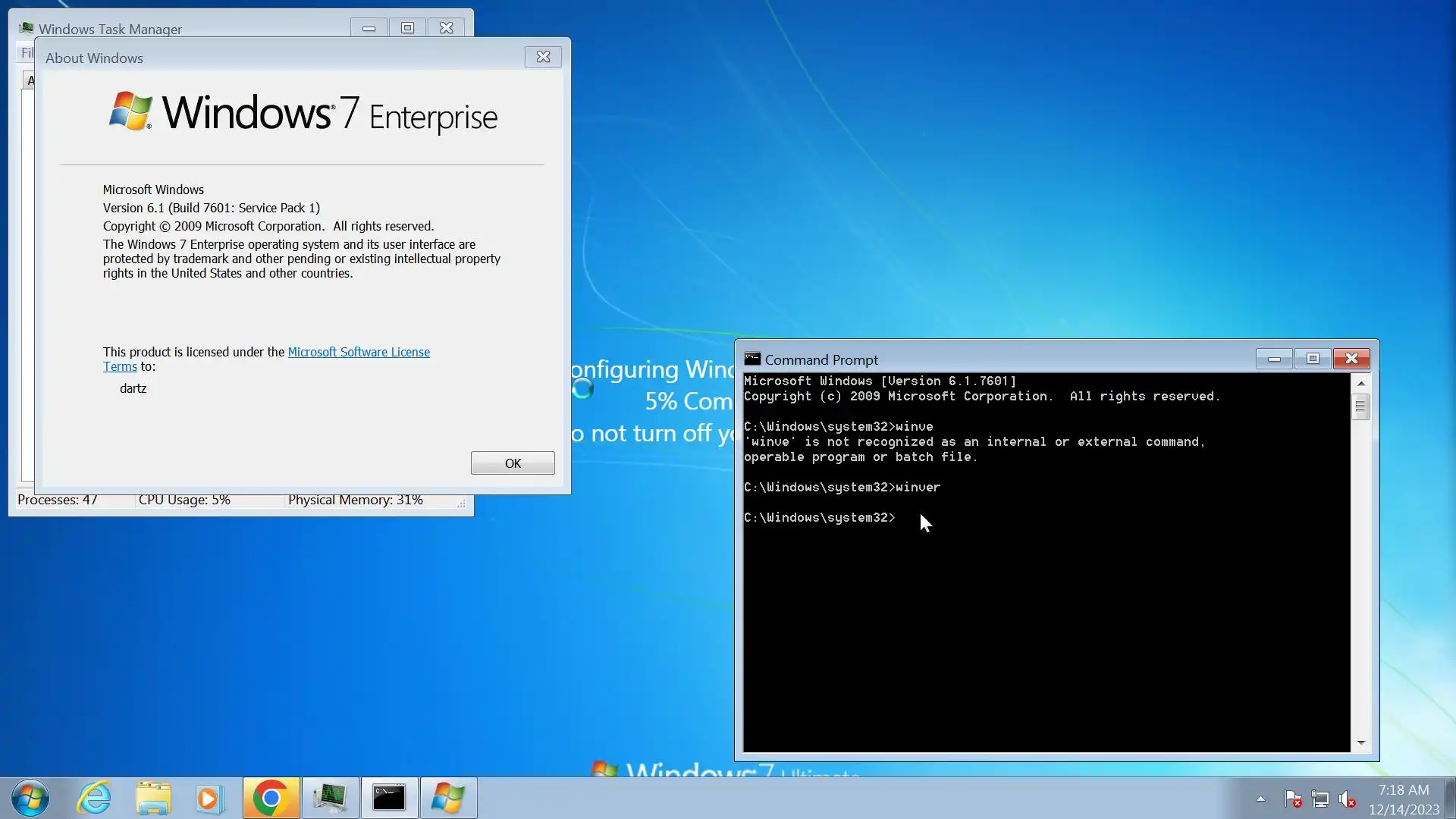Click the network status tray icon
The image size is (1456, 819).
(1320, 799)
